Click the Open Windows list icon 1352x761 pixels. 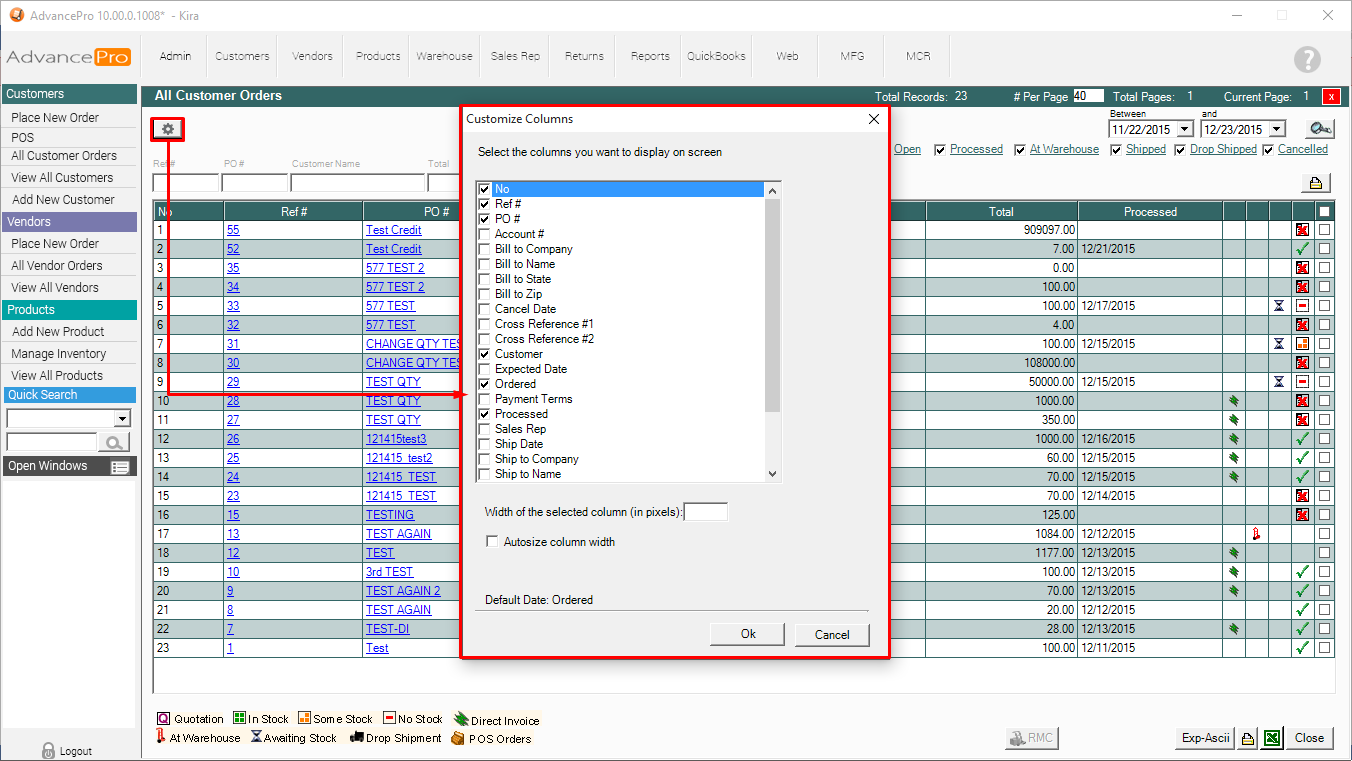[120, 467]
